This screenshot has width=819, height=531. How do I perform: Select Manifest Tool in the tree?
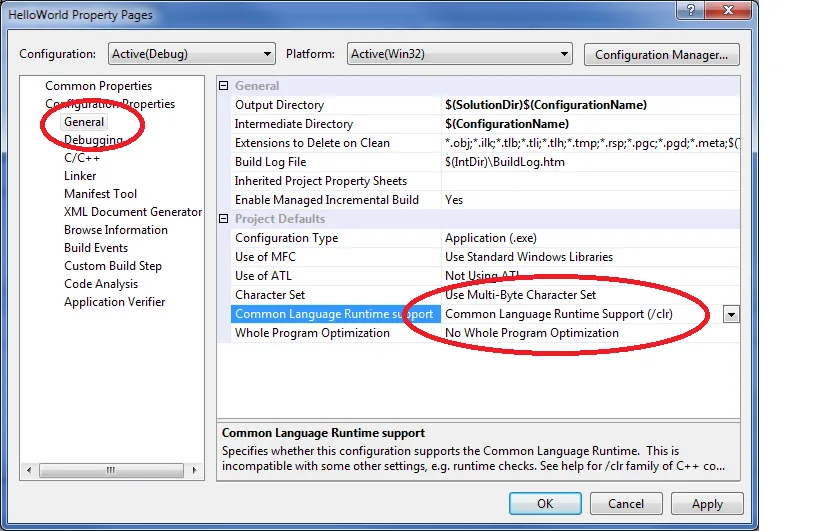tap(100, 194)
